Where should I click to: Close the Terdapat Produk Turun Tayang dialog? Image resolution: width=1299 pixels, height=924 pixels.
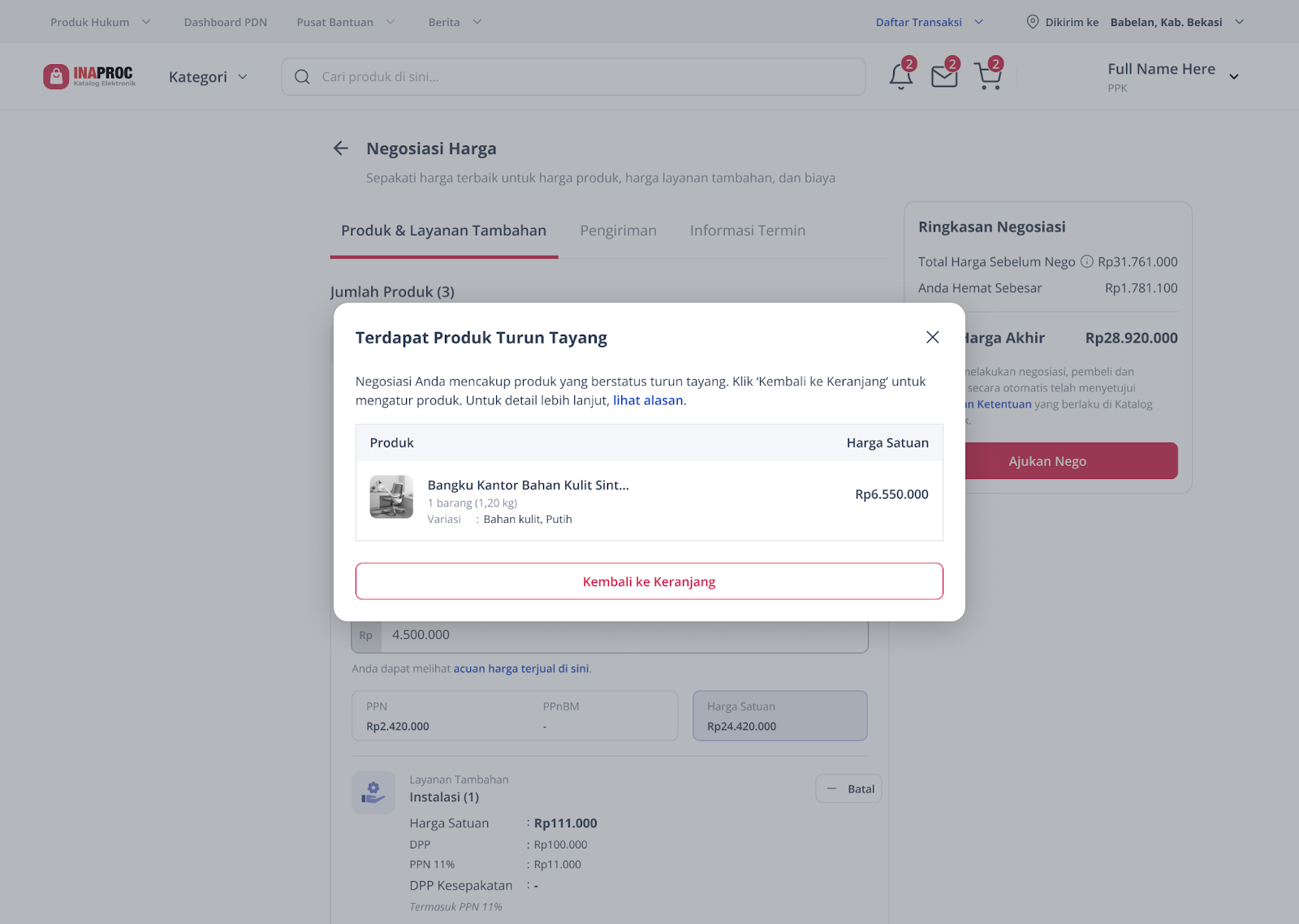(x=932, y=337)
